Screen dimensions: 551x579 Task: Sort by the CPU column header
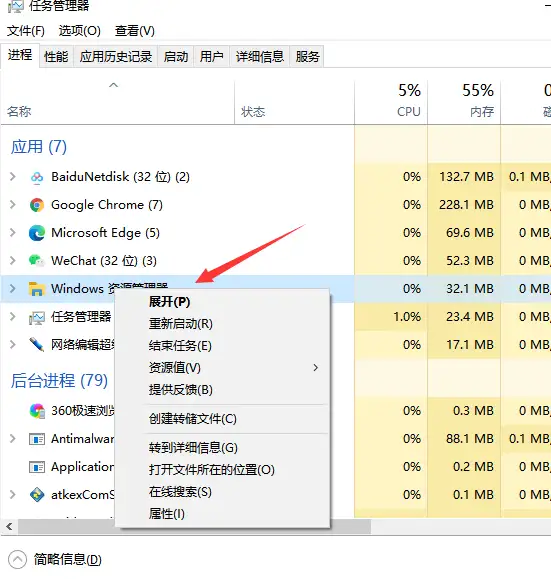click(391, 103)
